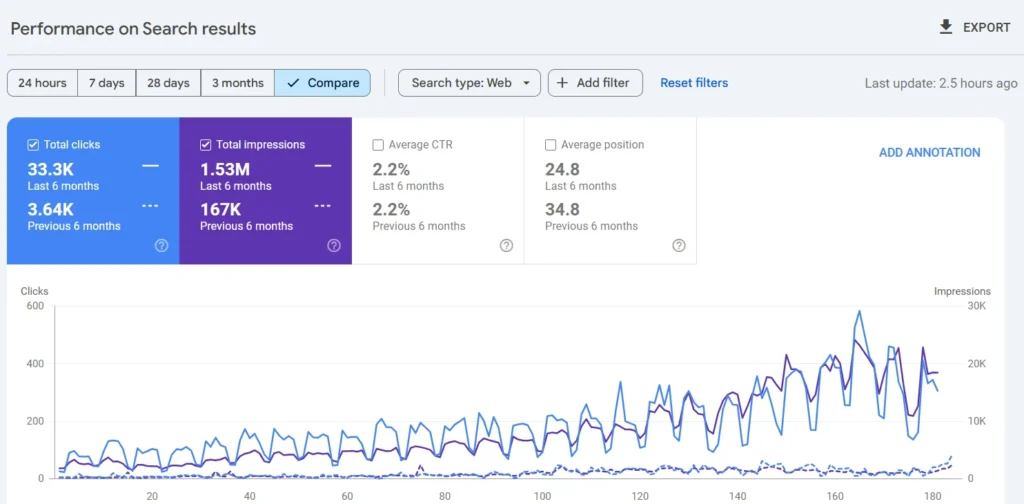Viewport: 1024px width, 504px height.
Task: Switch to the 28 days range
Action: point(168,83)
